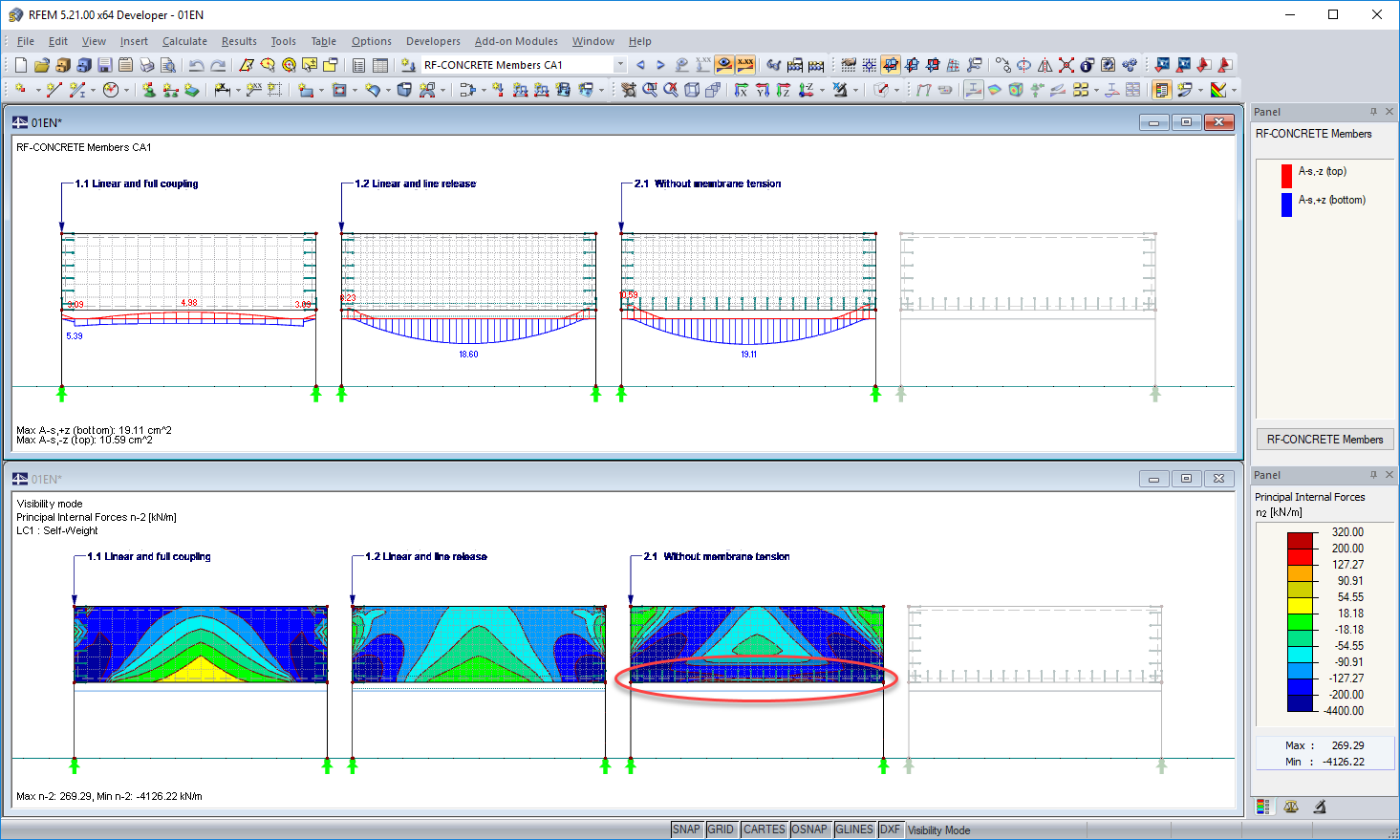Expand the new objects dropdown arrow

[x=38, y=89]
